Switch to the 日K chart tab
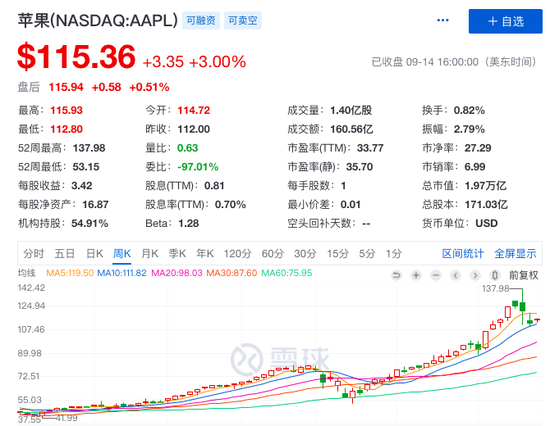Image resolution: width=550 pixels, height=426 pixels. coord(95,253)
